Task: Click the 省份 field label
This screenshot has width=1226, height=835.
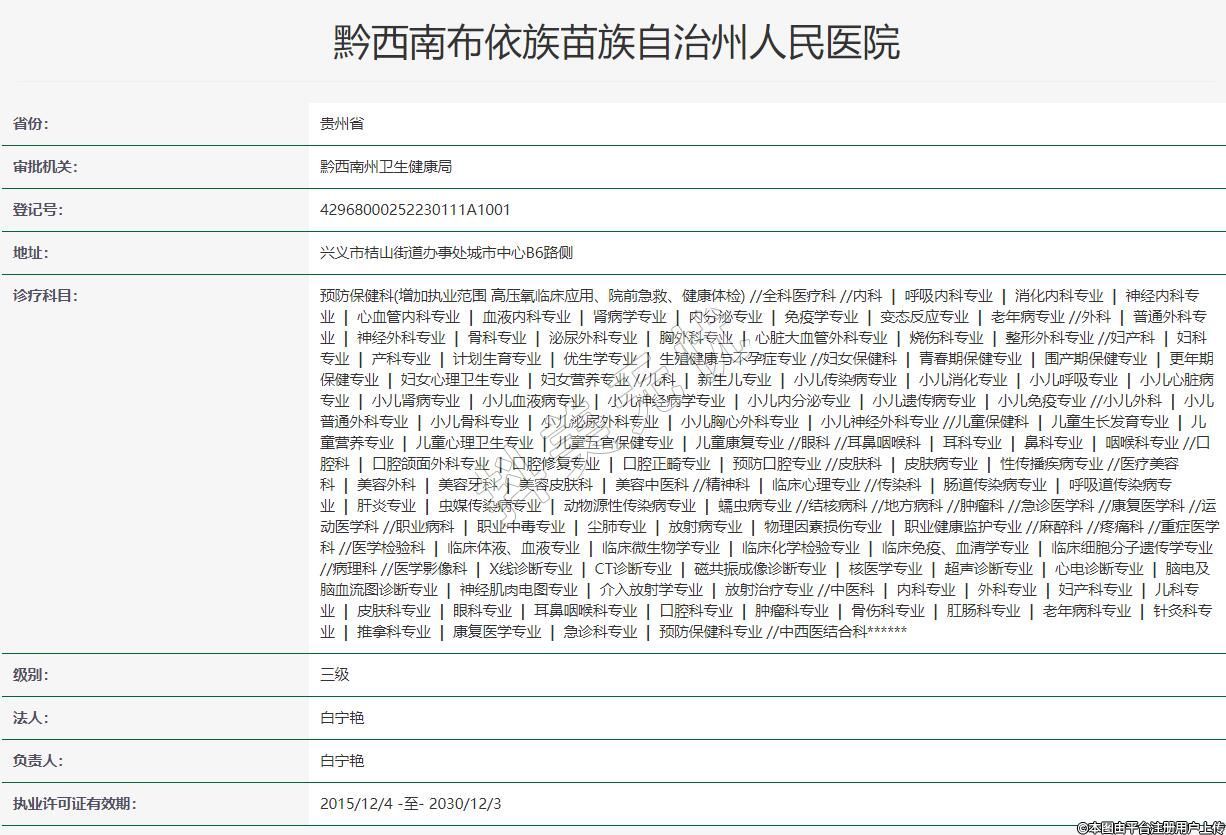Action: 30,124
